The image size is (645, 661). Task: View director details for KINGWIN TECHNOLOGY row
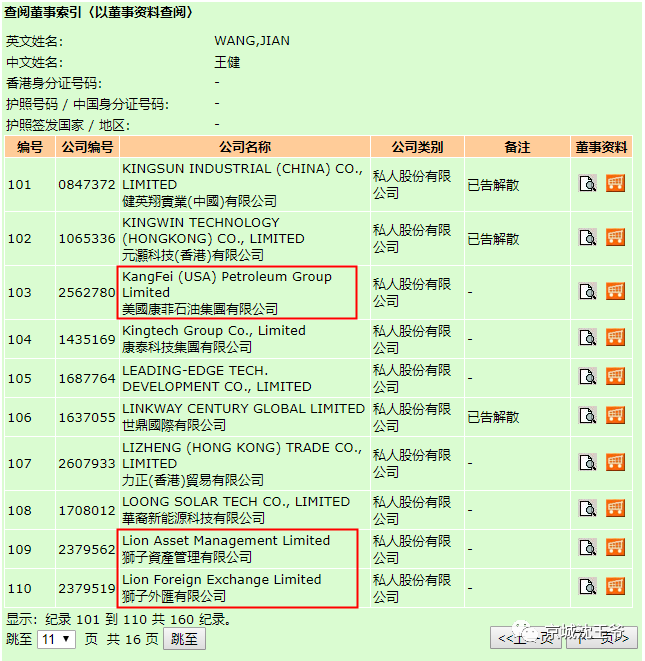tap(588, 238)
